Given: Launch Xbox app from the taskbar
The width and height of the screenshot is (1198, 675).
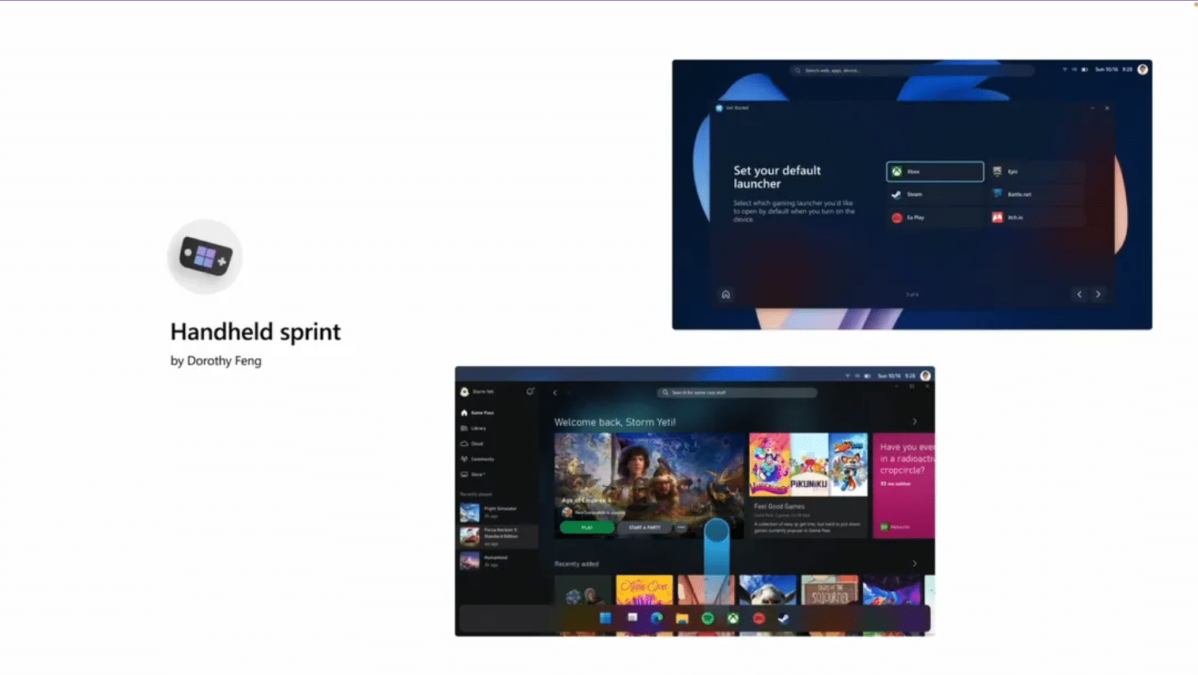Looking at the screenshot, I should [733, 619].
